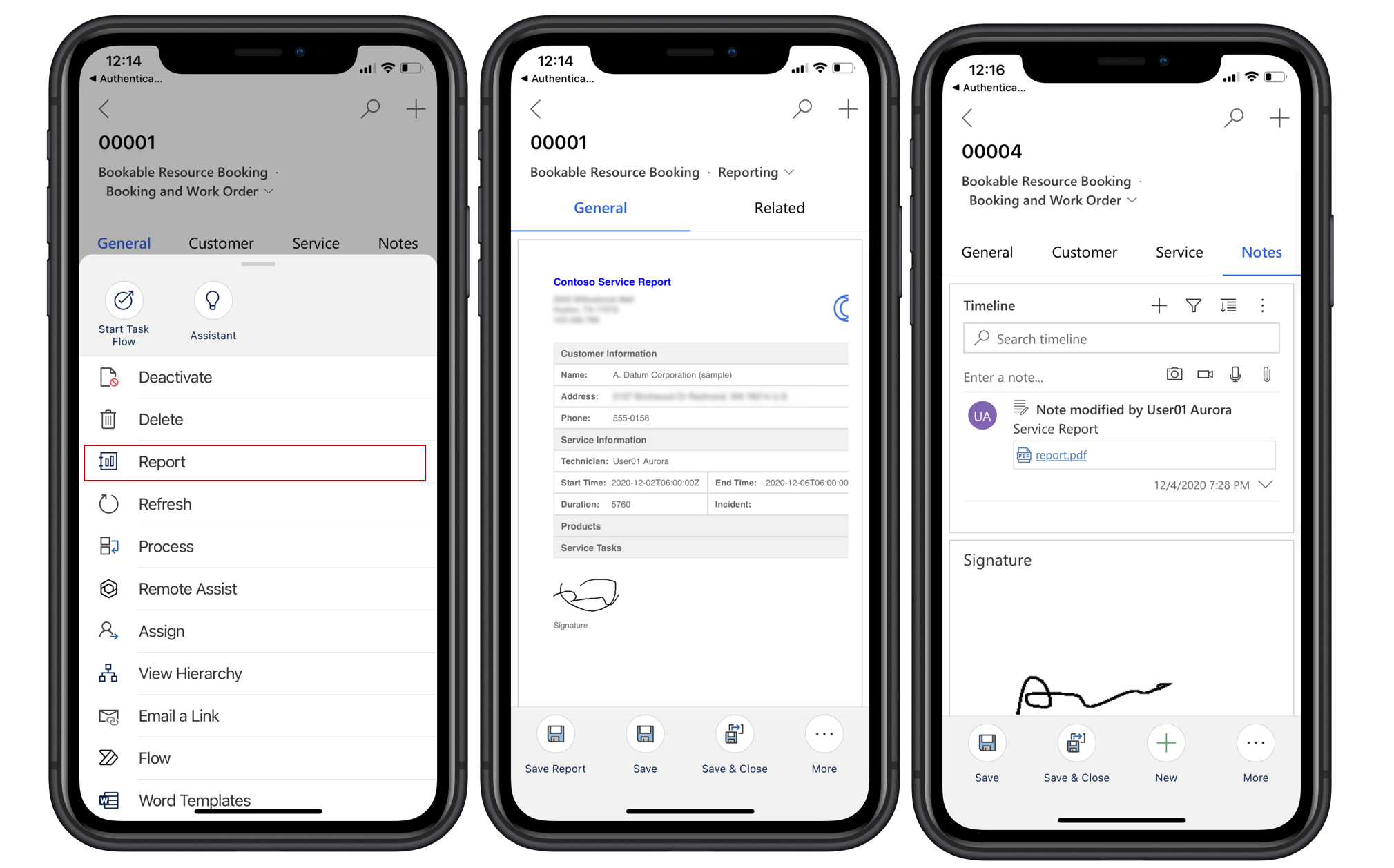Screen dimensions: 1394x868
Task: Click the Report menu item
Action: click(x=256, y=462)
